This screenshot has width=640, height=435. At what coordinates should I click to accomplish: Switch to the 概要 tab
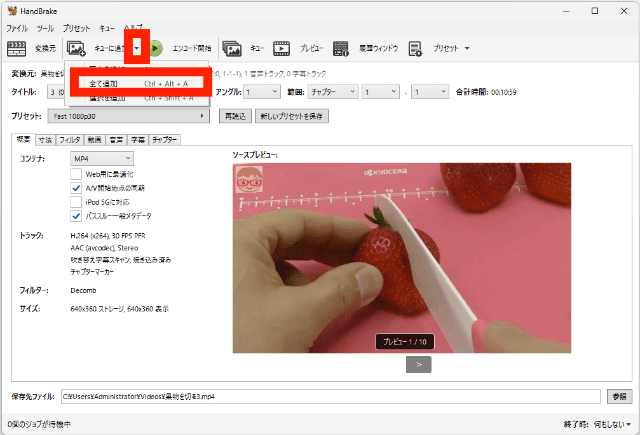[x=23, y=139]
